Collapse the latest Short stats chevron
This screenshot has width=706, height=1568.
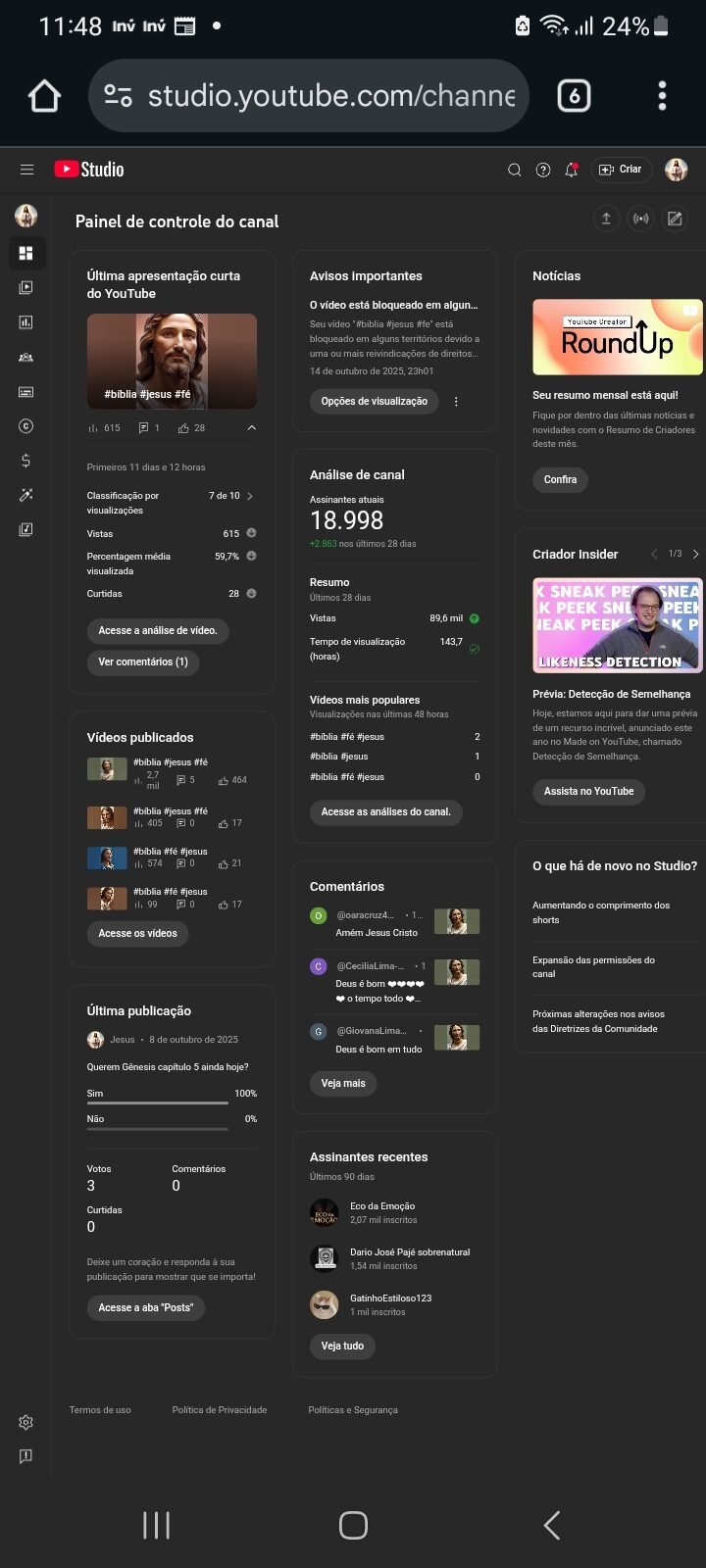[x=251, y=427]
